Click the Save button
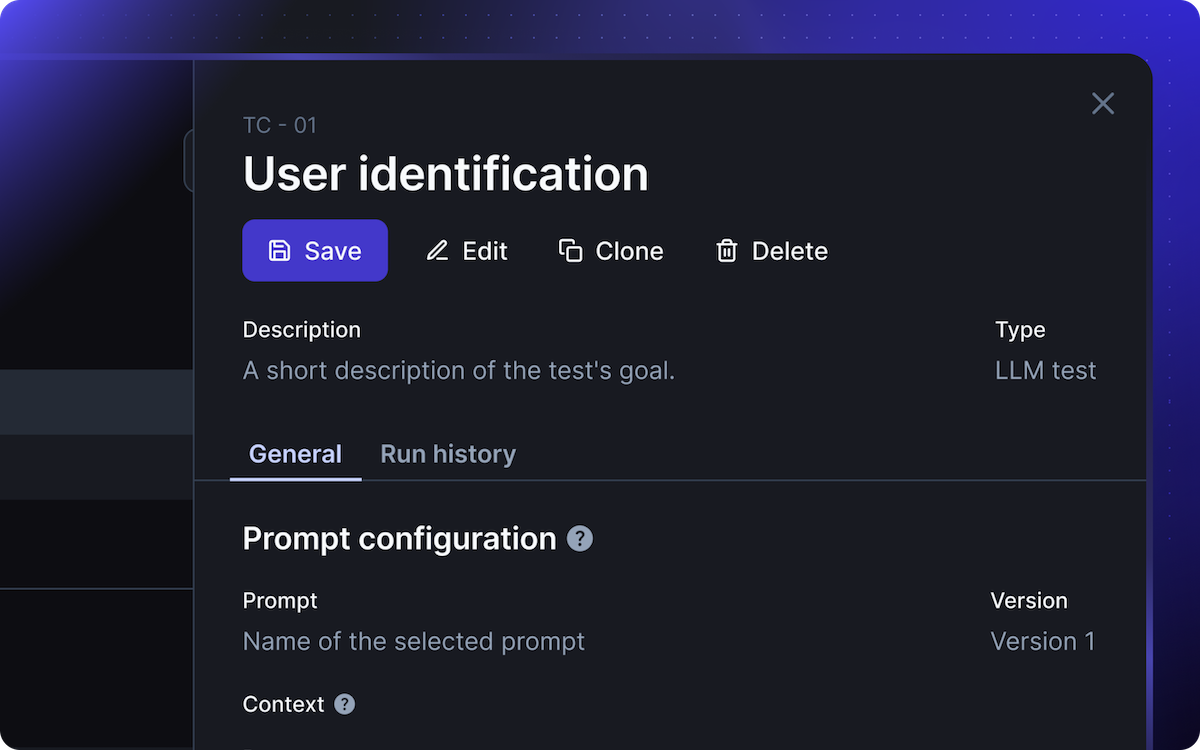This screenshot has width=1200, height=750. click(315, 251)
